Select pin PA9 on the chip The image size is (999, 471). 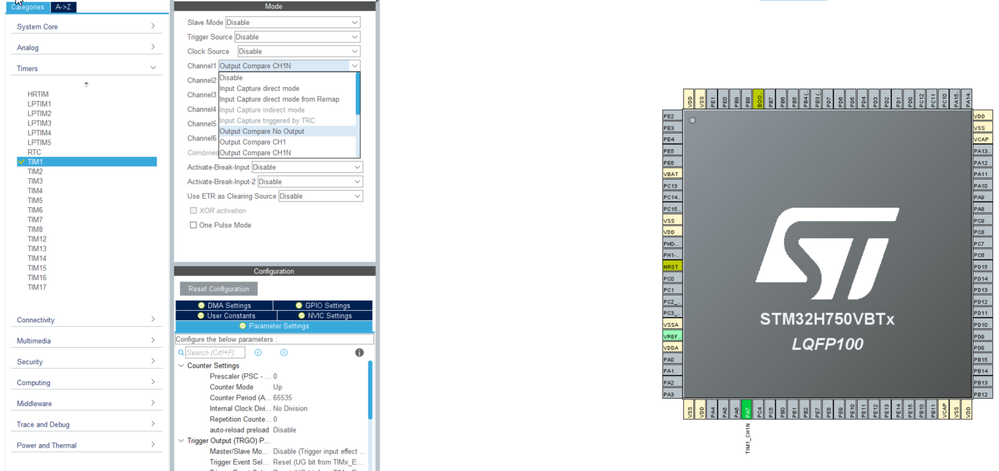point(982,197)
